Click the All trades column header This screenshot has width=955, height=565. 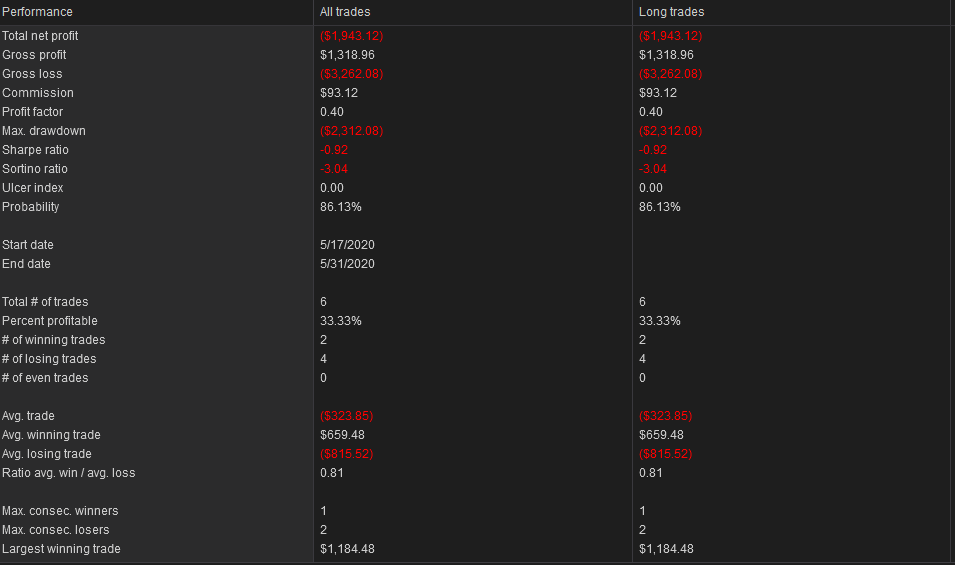pyautogui.click(x=345, y=12)
